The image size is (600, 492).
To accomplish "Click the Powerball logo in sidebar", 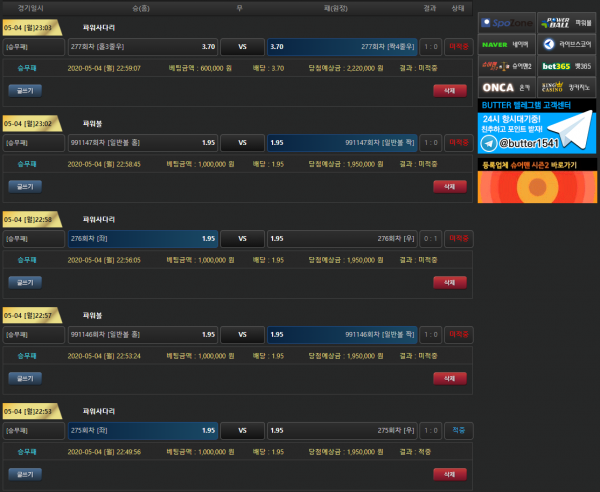I will [567, 22].
